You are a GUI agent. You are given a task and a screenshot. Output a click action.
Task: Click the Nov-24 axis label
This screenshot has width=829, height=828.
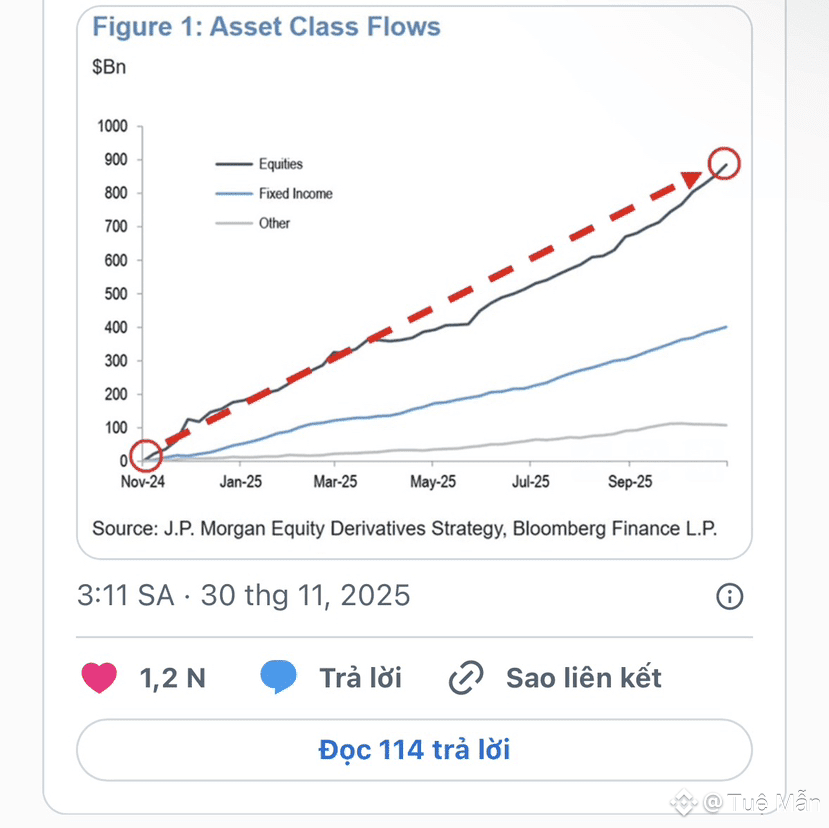tap(143, 482)
